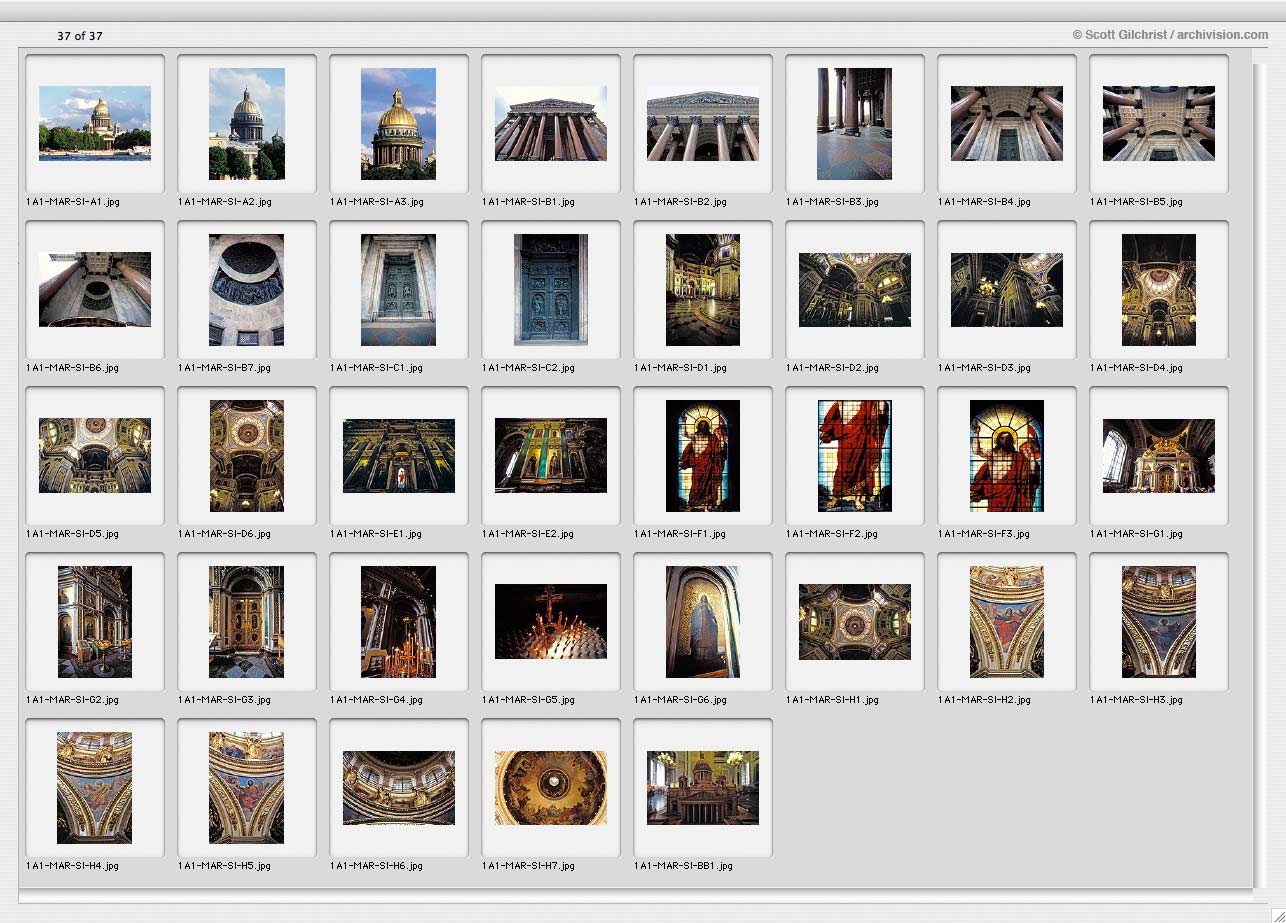The image size is (1286, 923).
Task: Click the filename label 1A1-MAR-SI-F1.jpg
Action: [680, 534]
